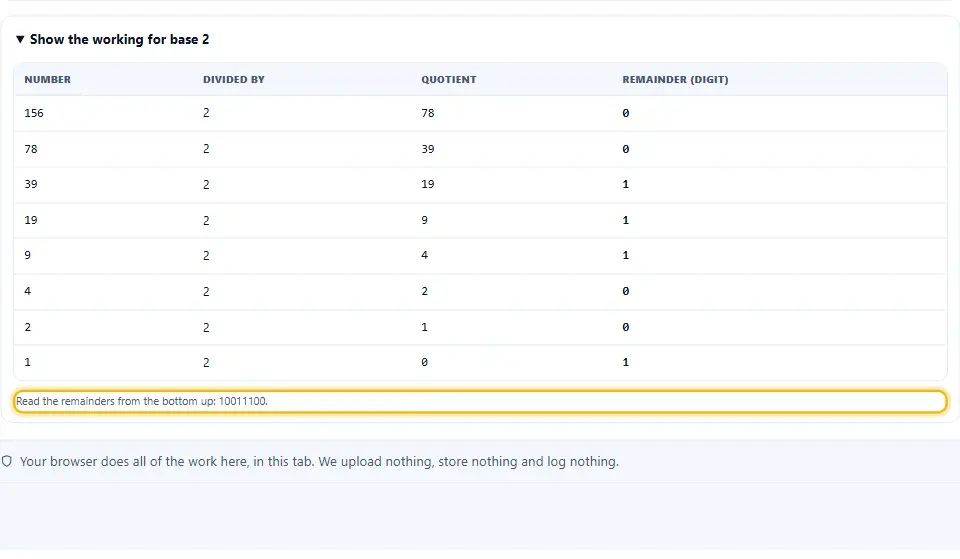The height and width of the screenshot is (559, 960).
Task: Select the remainder 1 in the 39 row
Action: pos(626,184)
